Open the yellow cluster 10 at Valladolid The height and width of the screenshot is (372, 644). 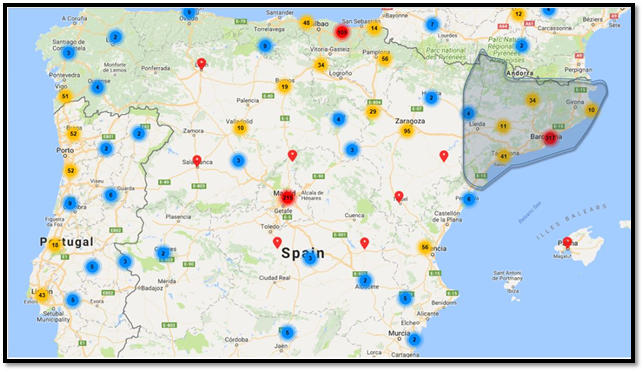[x=240, y=128]
